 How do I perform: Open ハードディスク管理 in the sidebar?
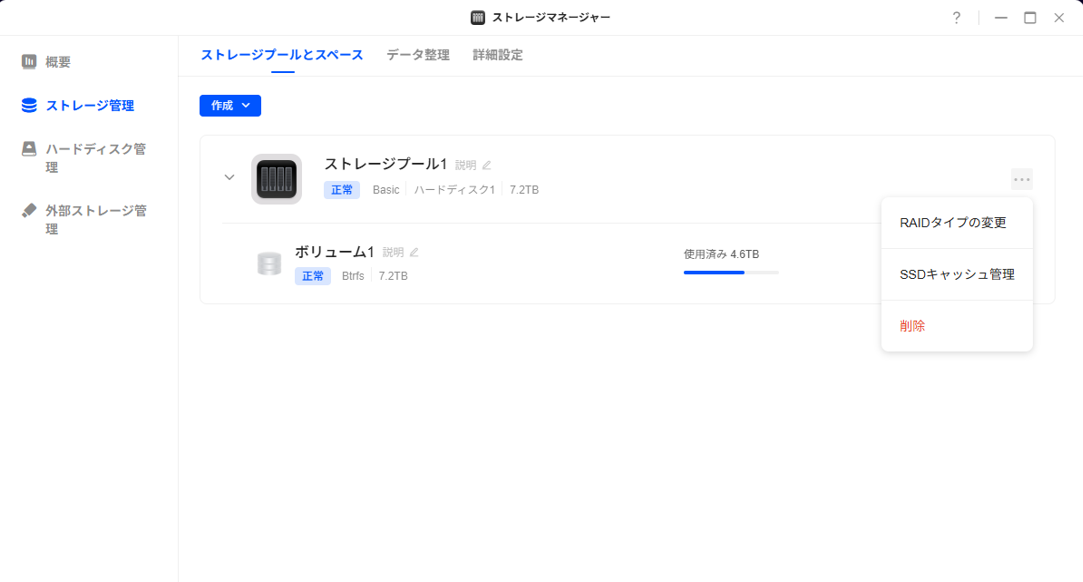84,158
